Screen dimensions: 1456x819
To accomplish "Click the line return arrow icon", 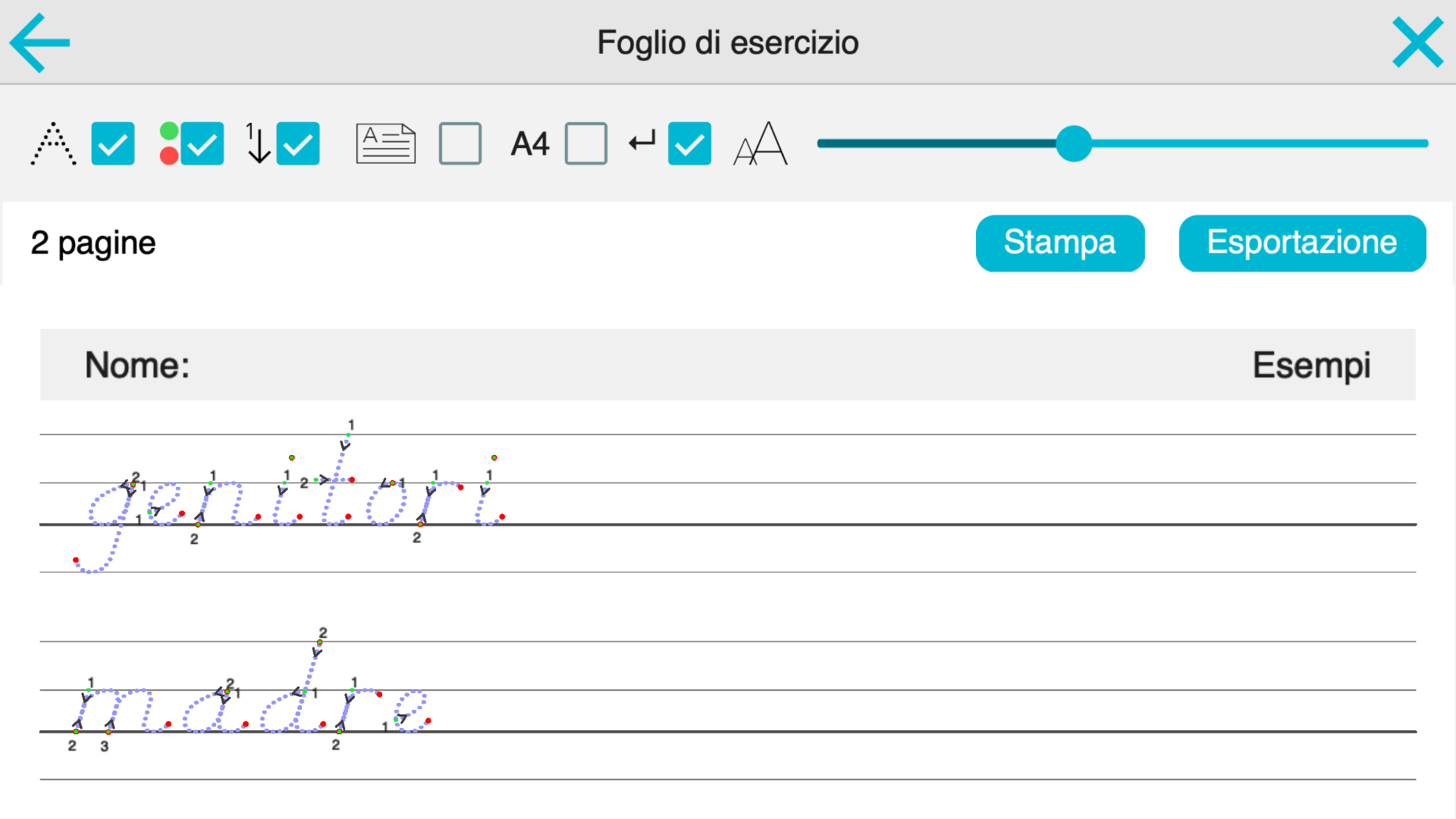I will coord(642,142).
